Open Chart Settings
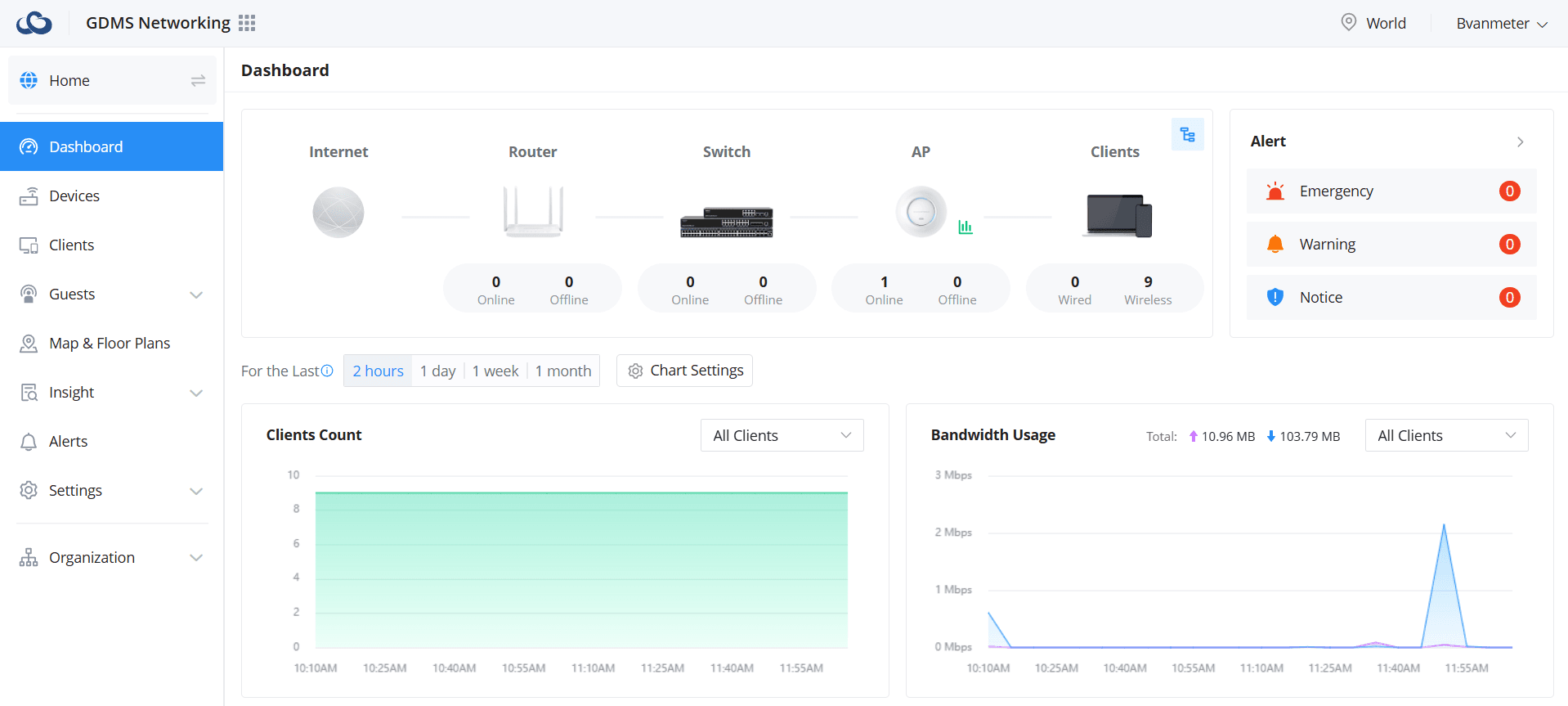Viewport: 1568px width, 706px height. point(685,371)
